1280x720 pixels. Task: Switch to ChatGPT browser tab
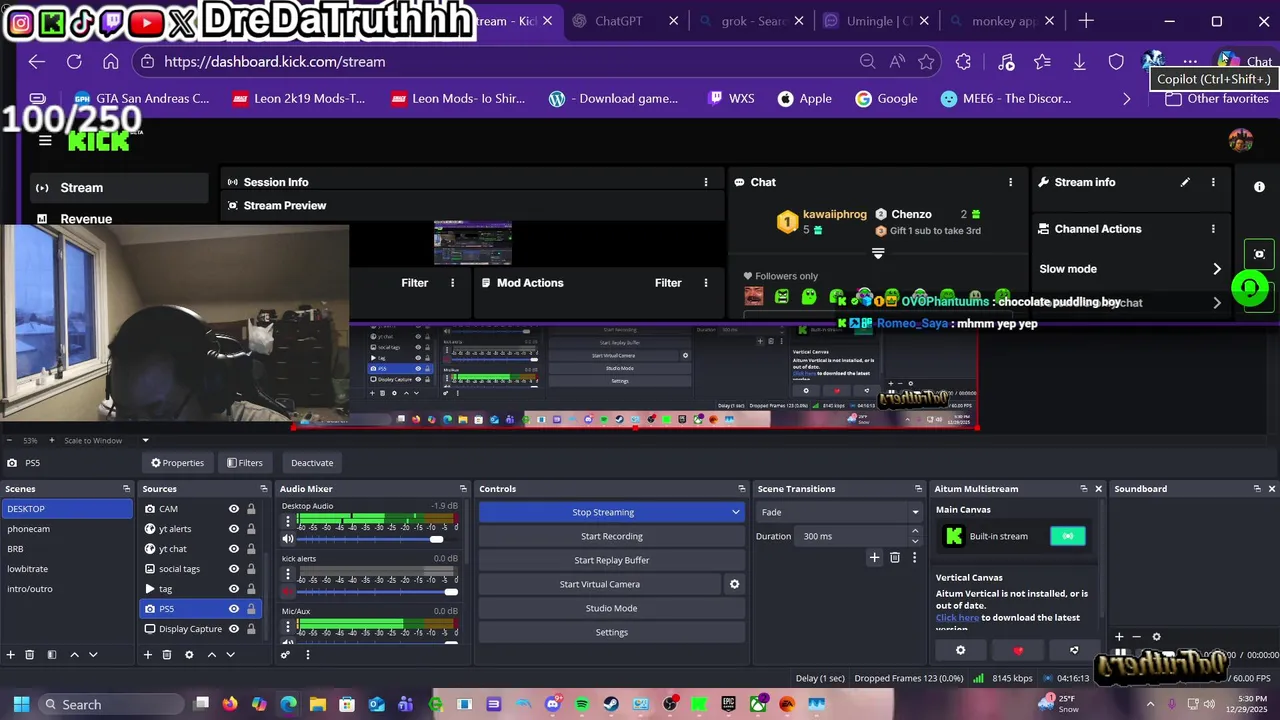(x=619, y=21)
